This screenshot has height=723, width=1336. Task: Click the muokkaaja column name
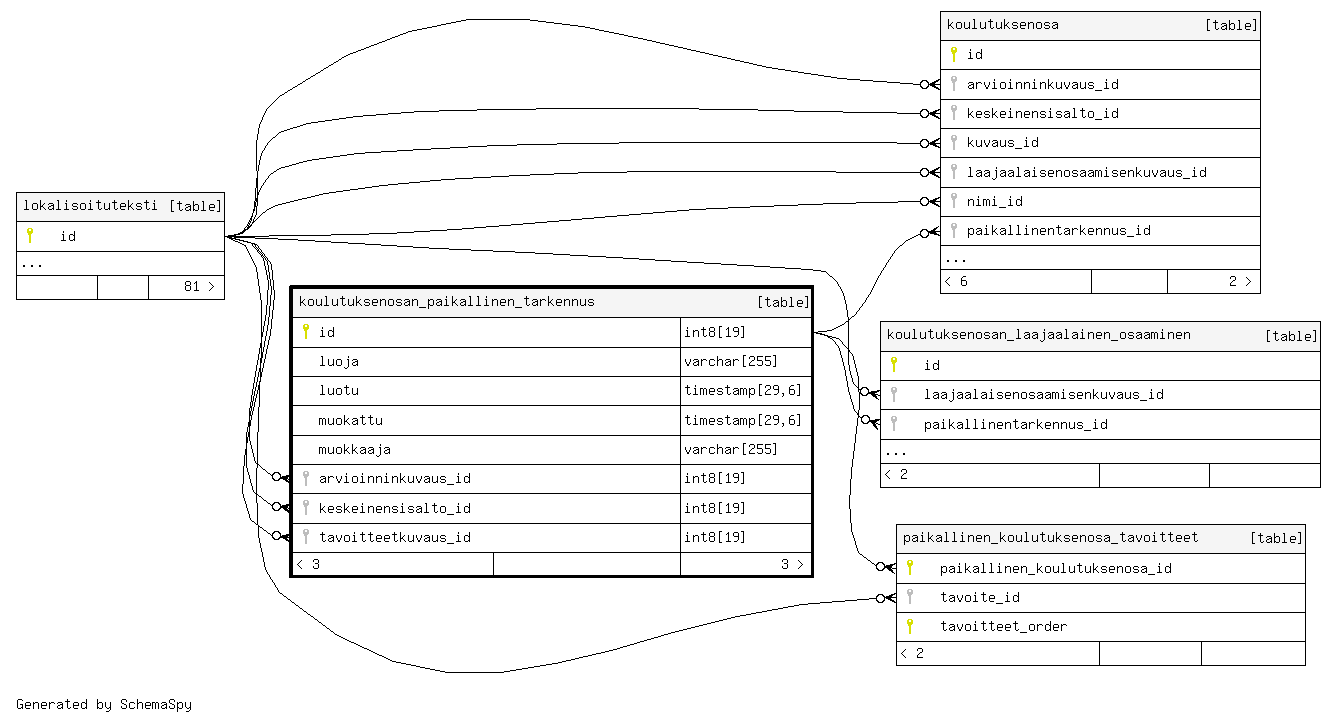coord(354,449)
